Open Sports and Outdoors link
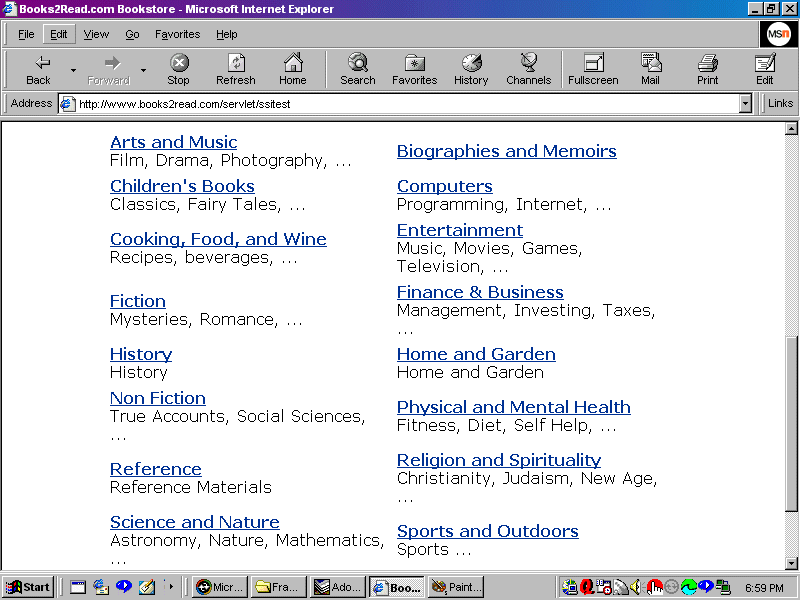This screenshot has width=800, height=600. click(x=488, y=531)
